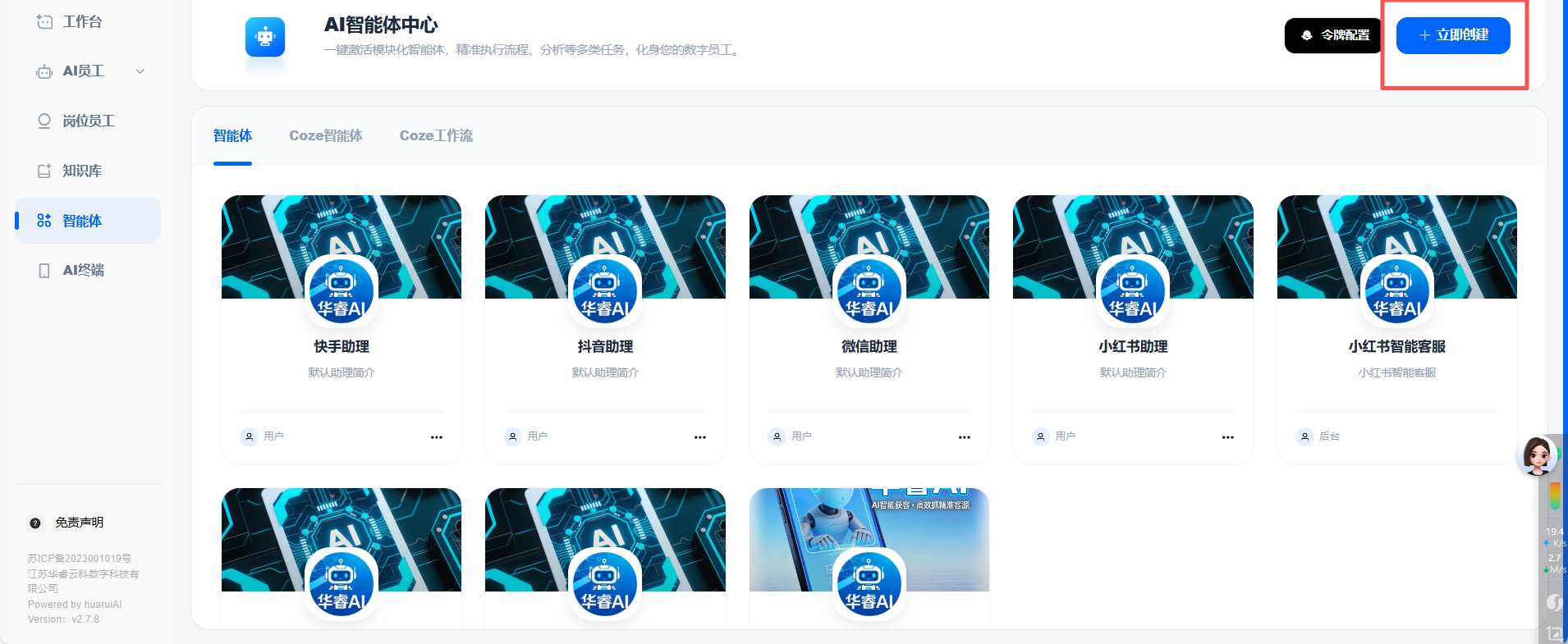Navigate to AI终端 in sidebar
The height and width of the screenshot is (644, 1568).
point(83,271)
